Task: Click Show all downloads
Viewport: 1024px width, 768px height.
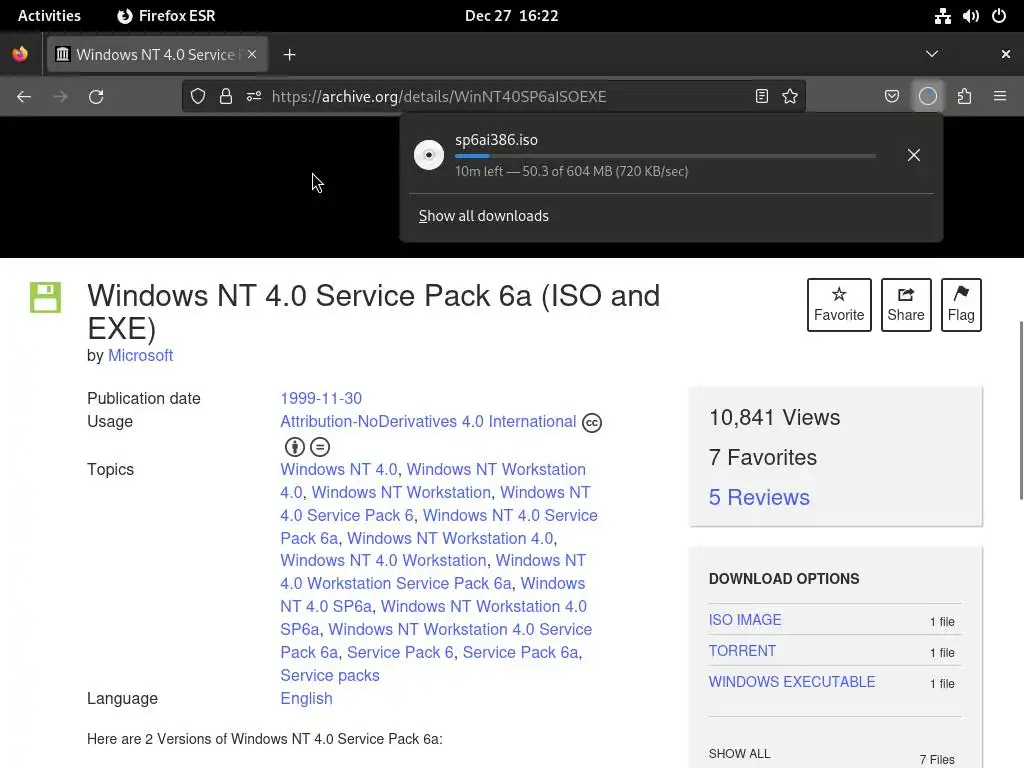Action: coord(484,216)
